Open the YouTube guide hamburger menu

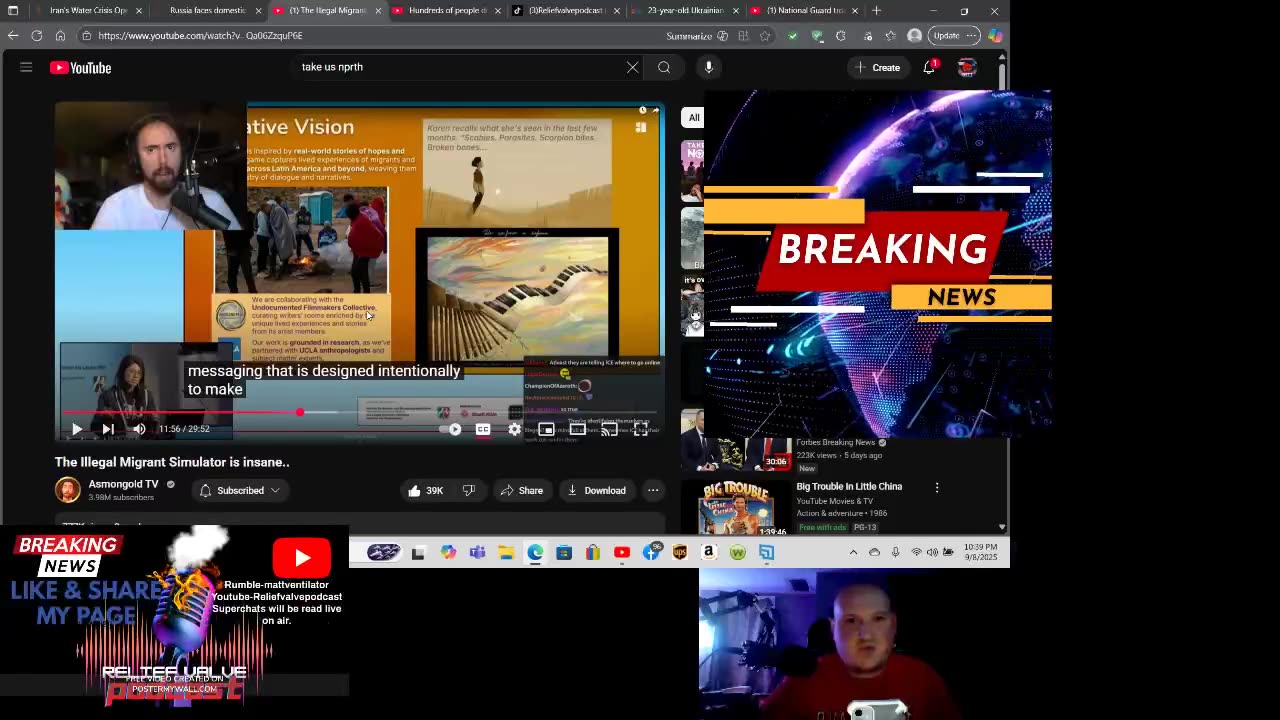26,67
